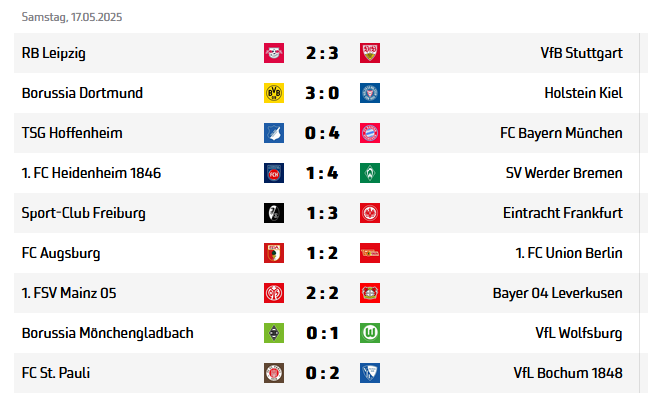Click the VfL Wolfsburg logo
Image resolution: width=648 pixels, height=410 pixels.
[x=370, y=333]
